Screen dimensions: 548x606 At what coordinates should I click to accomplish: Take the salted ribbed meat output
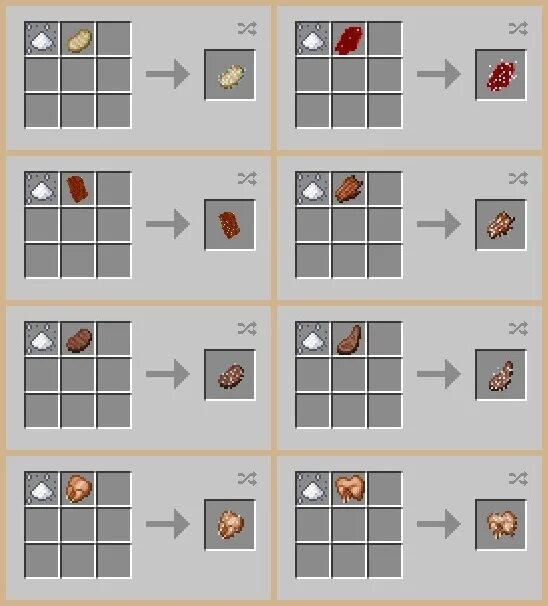pos(501,225)
